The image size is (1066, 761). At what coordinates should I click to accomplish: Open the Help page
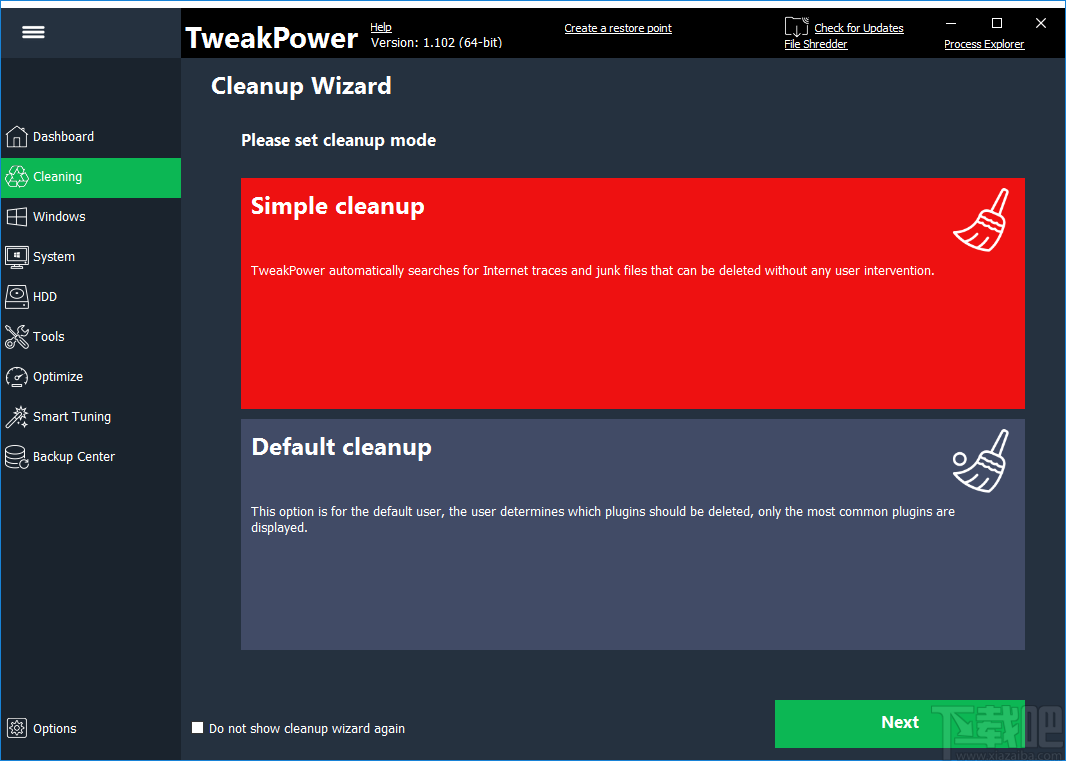[x=381, y=27]
